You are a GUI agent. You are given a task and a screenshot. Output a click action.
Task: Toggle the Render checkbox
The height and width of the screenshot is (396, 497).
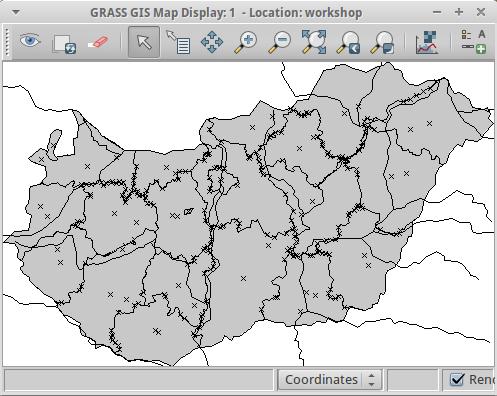(456, 379)
